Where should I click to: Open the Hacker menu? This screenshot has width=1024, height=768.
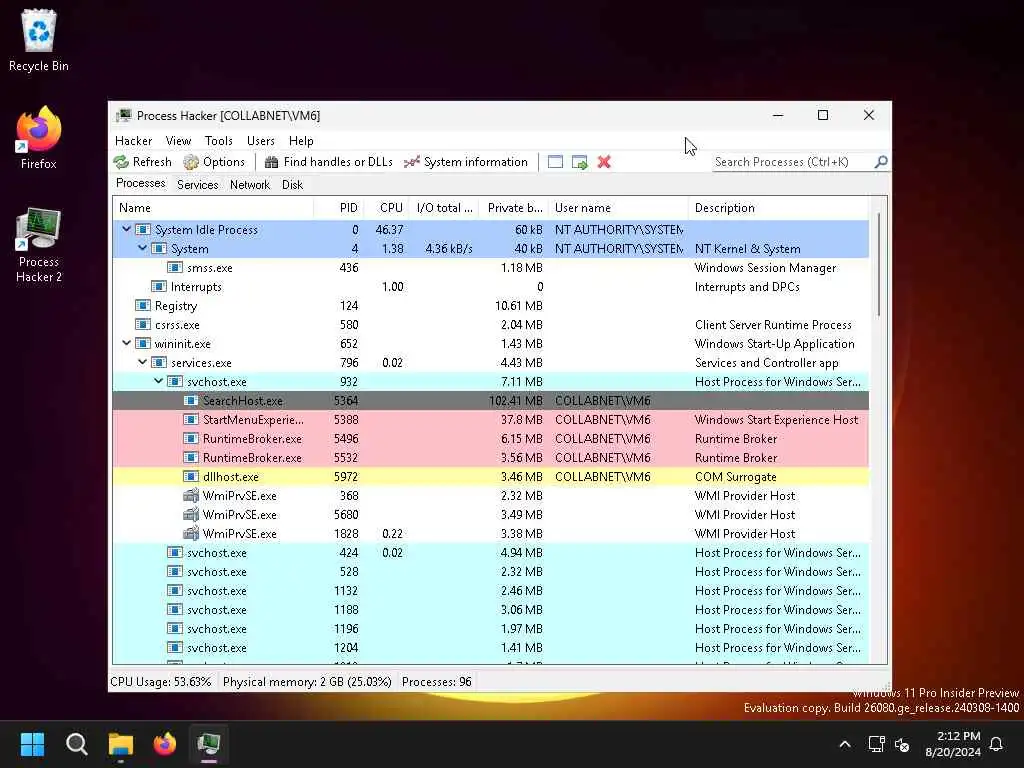[133, 141]
